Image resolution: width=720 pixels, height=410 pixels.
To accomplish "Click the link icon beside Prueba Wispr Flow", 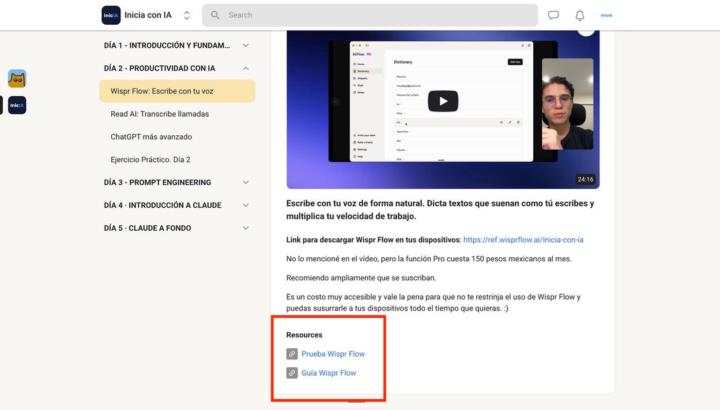I will pyautogui.click(x=292, y=354).
